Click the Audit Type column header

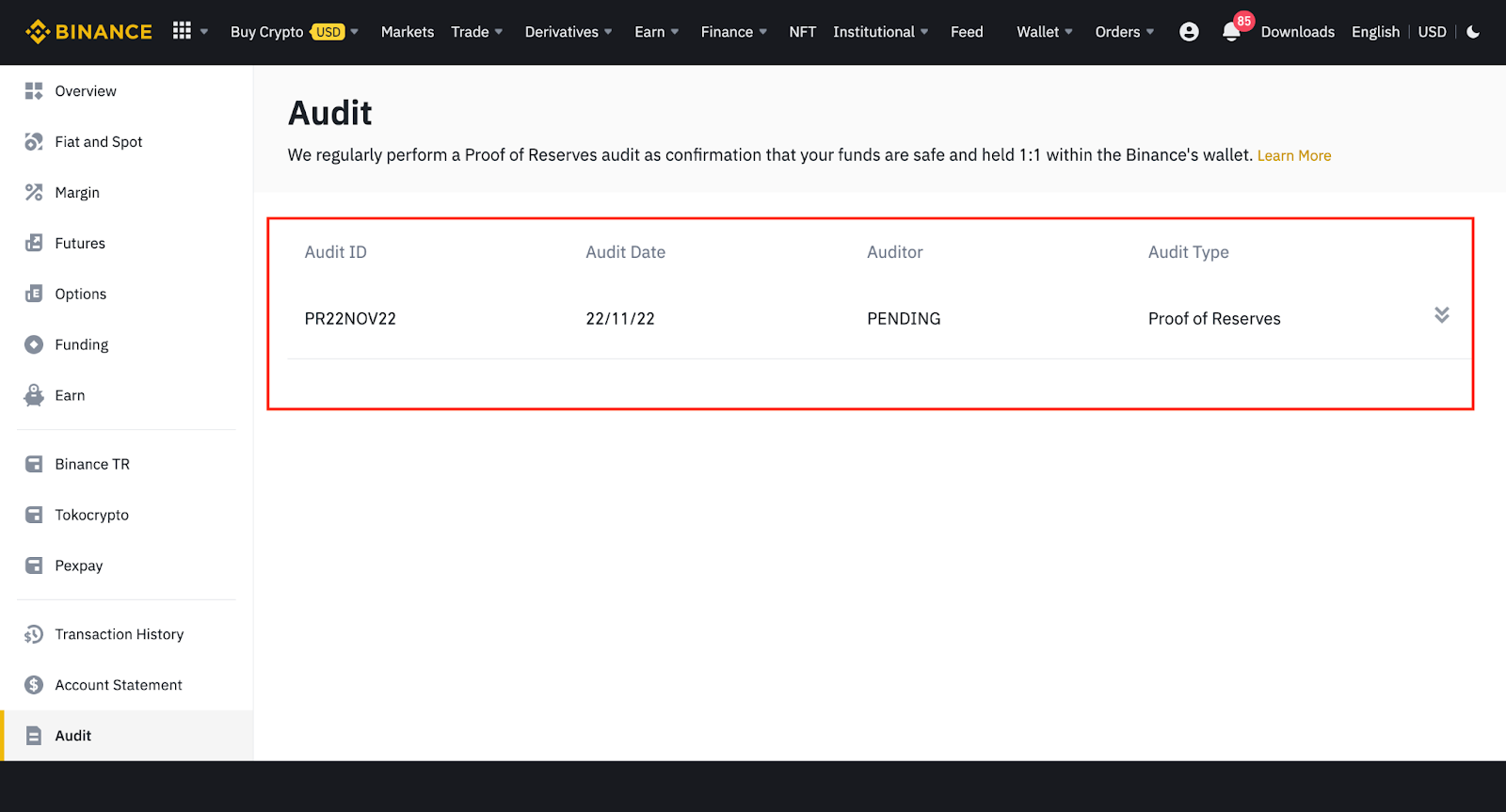[1189, 252]
